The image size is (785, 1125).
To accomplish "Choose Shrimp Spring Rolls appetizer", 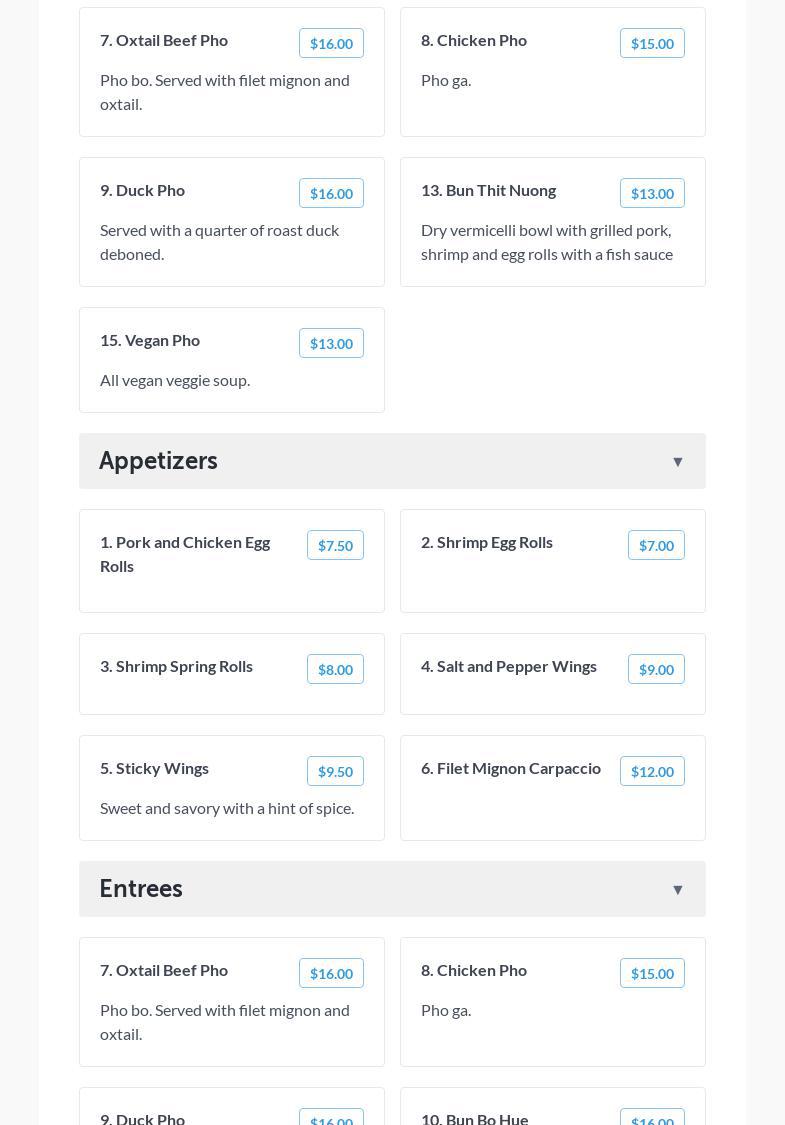I will coord(176,666).
